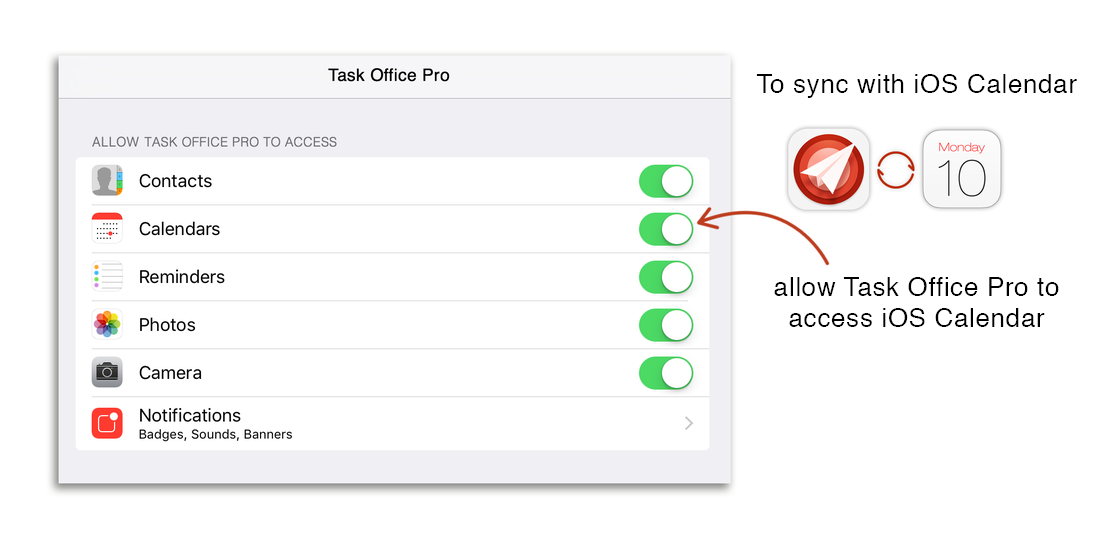Click the colorful Photos flower icon
This screenshot has width=1100, height=542.
click(x=107, y=325)
